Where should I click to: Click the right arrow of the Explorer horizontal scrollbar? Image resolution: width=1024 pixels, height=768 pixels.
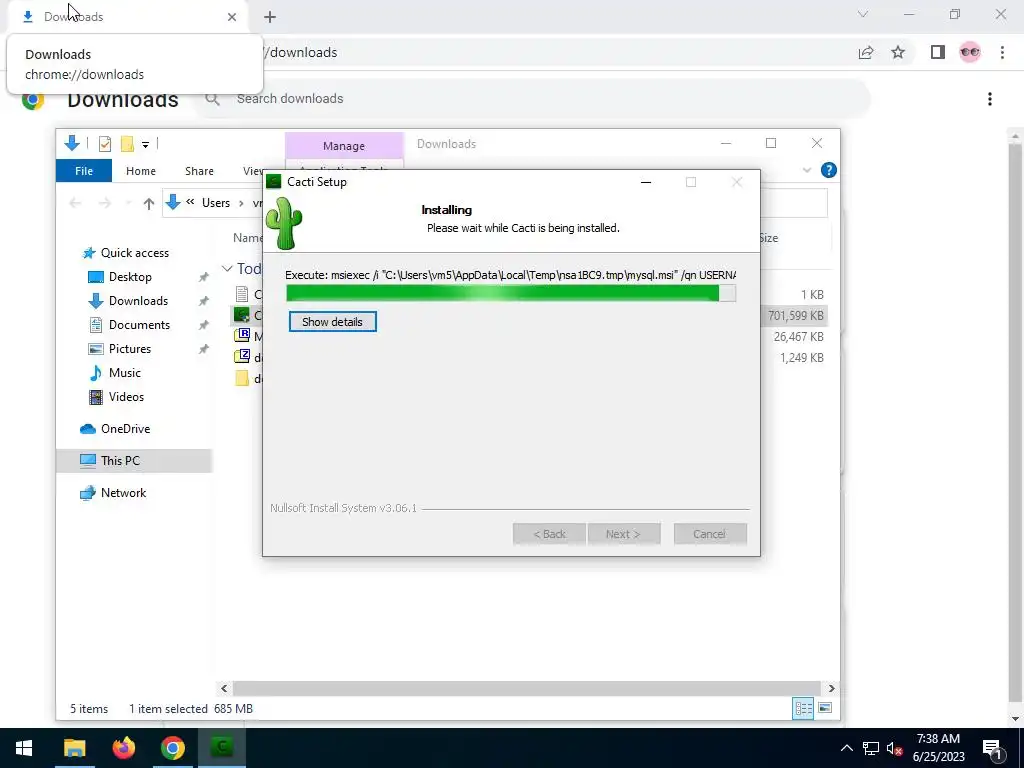coord(831,689)
